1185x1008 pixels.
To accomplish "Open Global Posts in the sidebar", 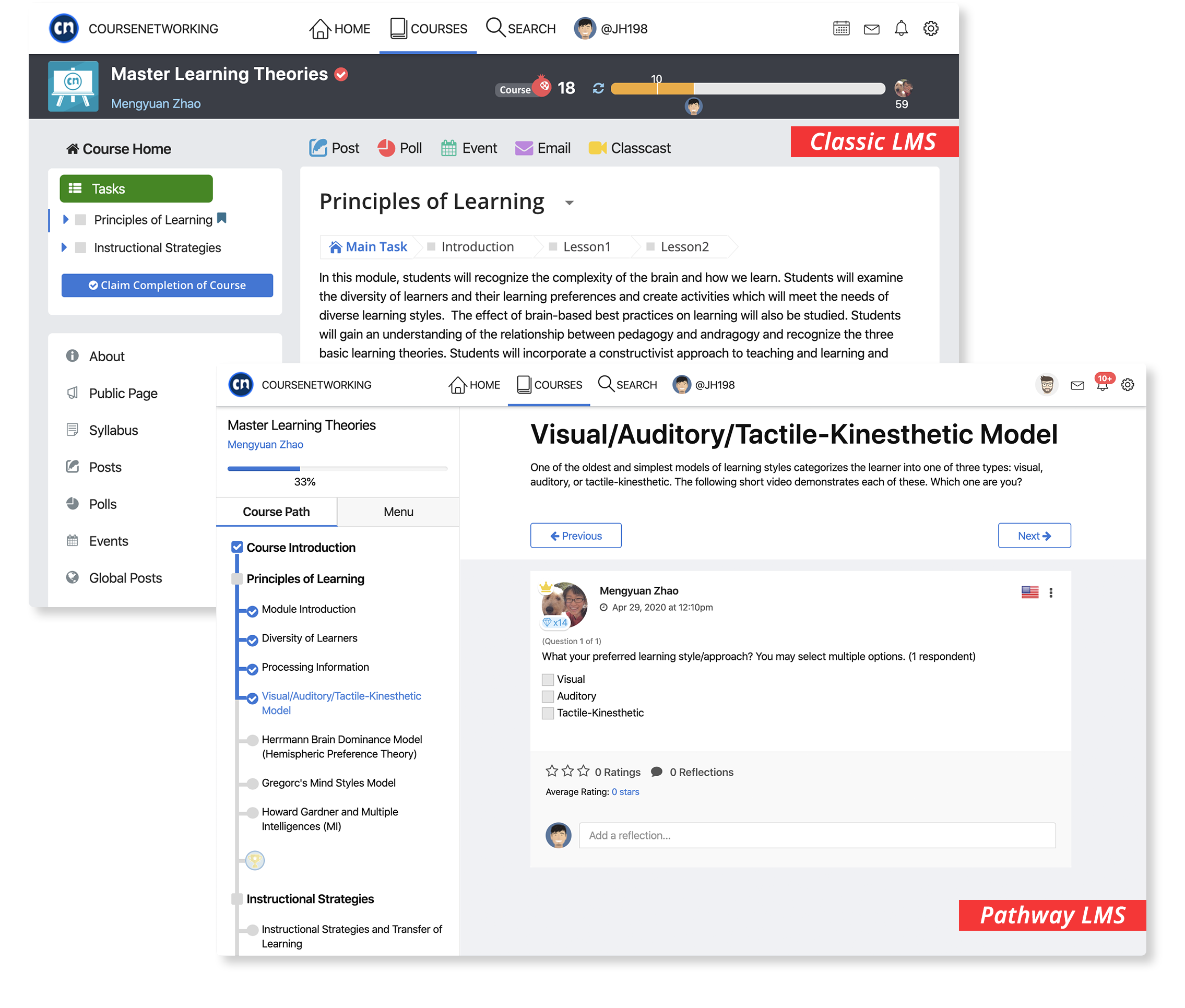I will point(125,578).
